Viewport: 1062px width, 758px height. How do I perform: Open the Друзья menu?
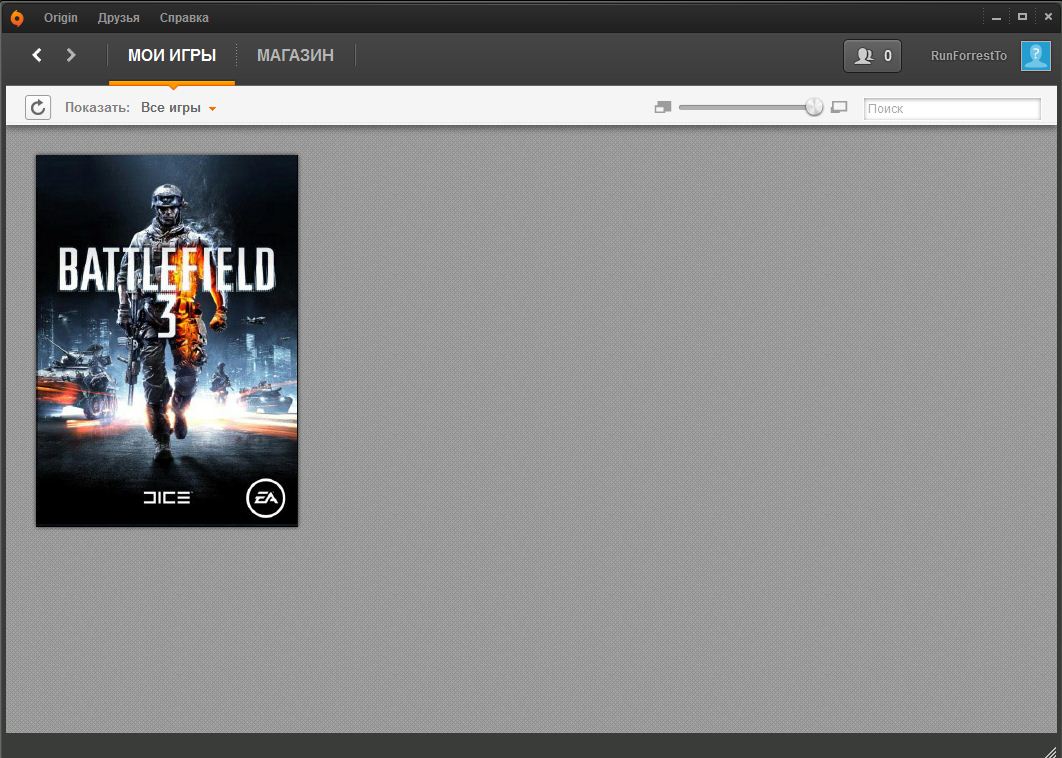click(x=119, y=18)
